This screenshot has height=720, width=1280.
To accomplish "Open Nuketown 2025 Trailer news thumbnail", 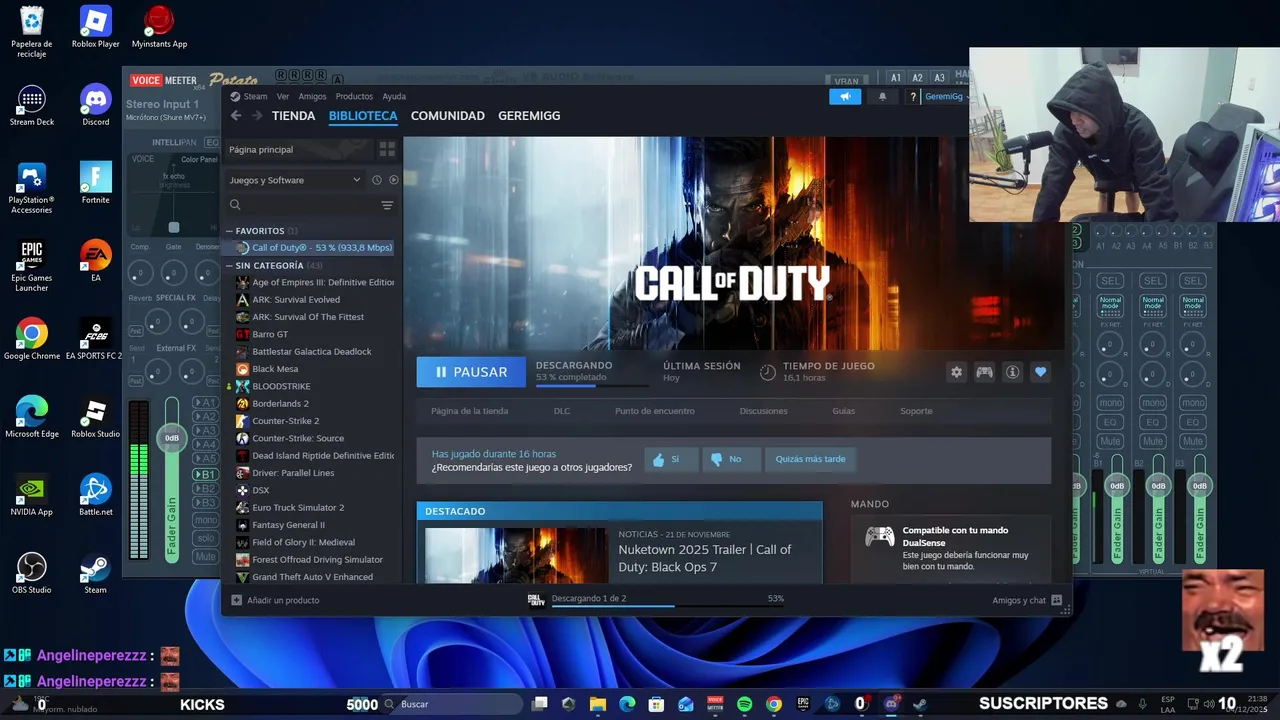I will pos(516,555).
